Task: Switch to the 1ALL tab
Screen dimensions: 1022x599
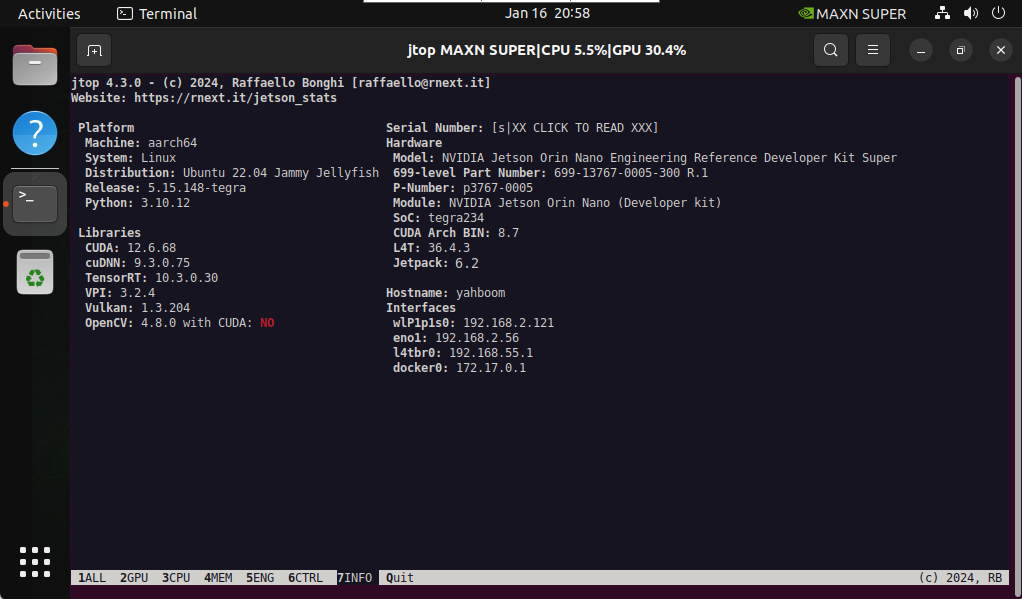Action: pos(92,578)
